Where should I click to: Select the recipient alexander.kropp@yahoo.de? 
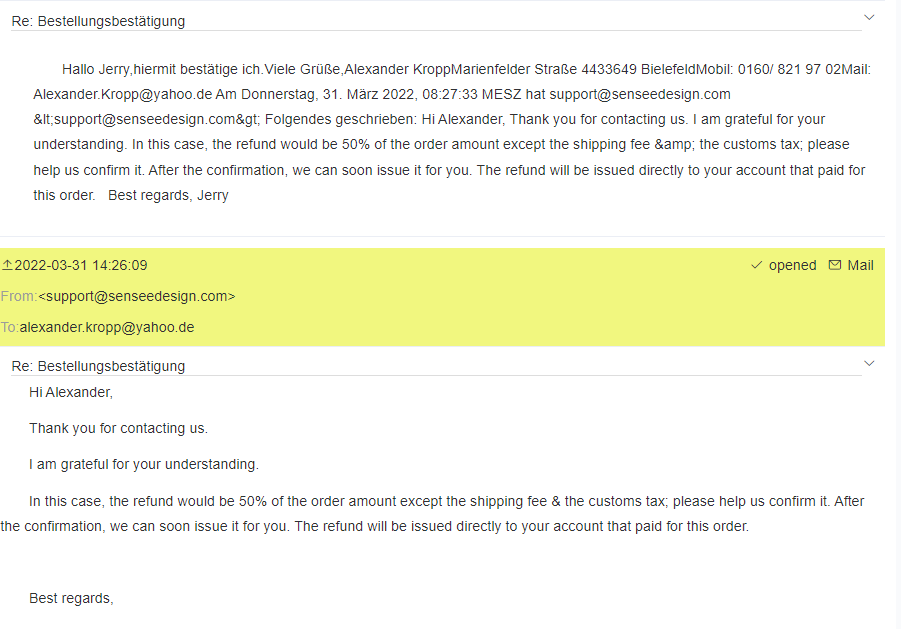tap(107, 327)
